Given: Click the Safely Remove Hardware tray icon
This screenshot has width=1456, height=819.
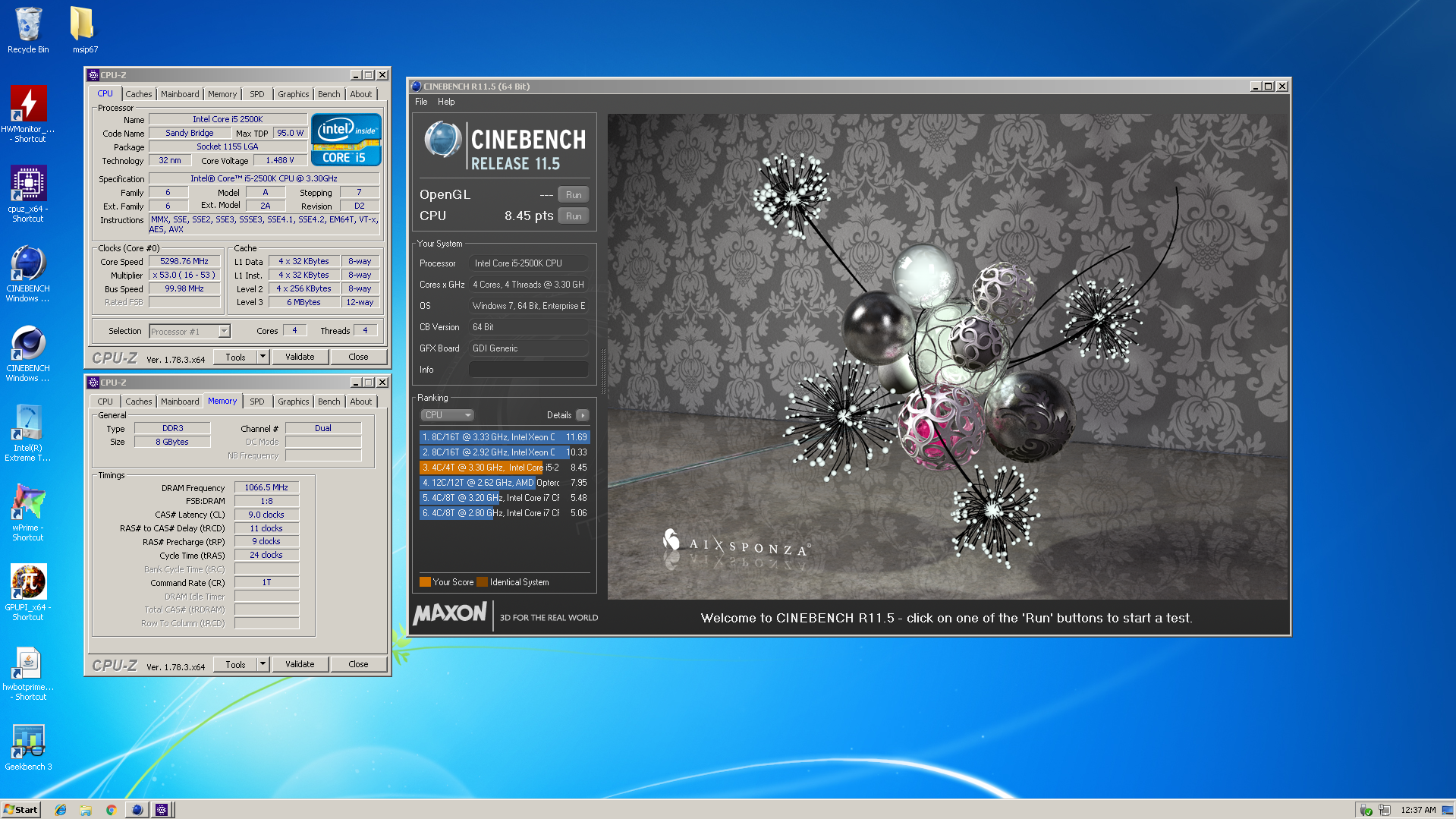Looking at the screenshot, I should 1366,810.
